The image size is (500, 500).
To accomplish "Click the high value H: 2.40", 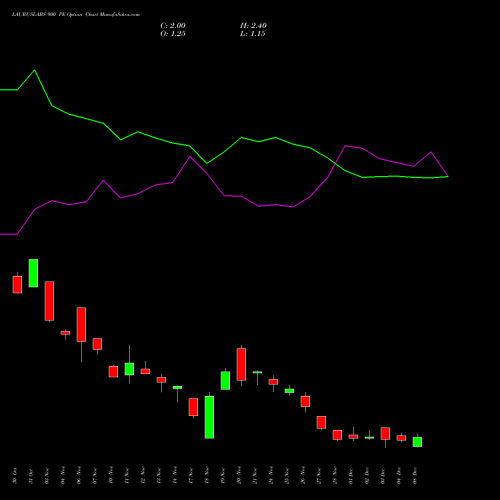I will coord(253,26).
